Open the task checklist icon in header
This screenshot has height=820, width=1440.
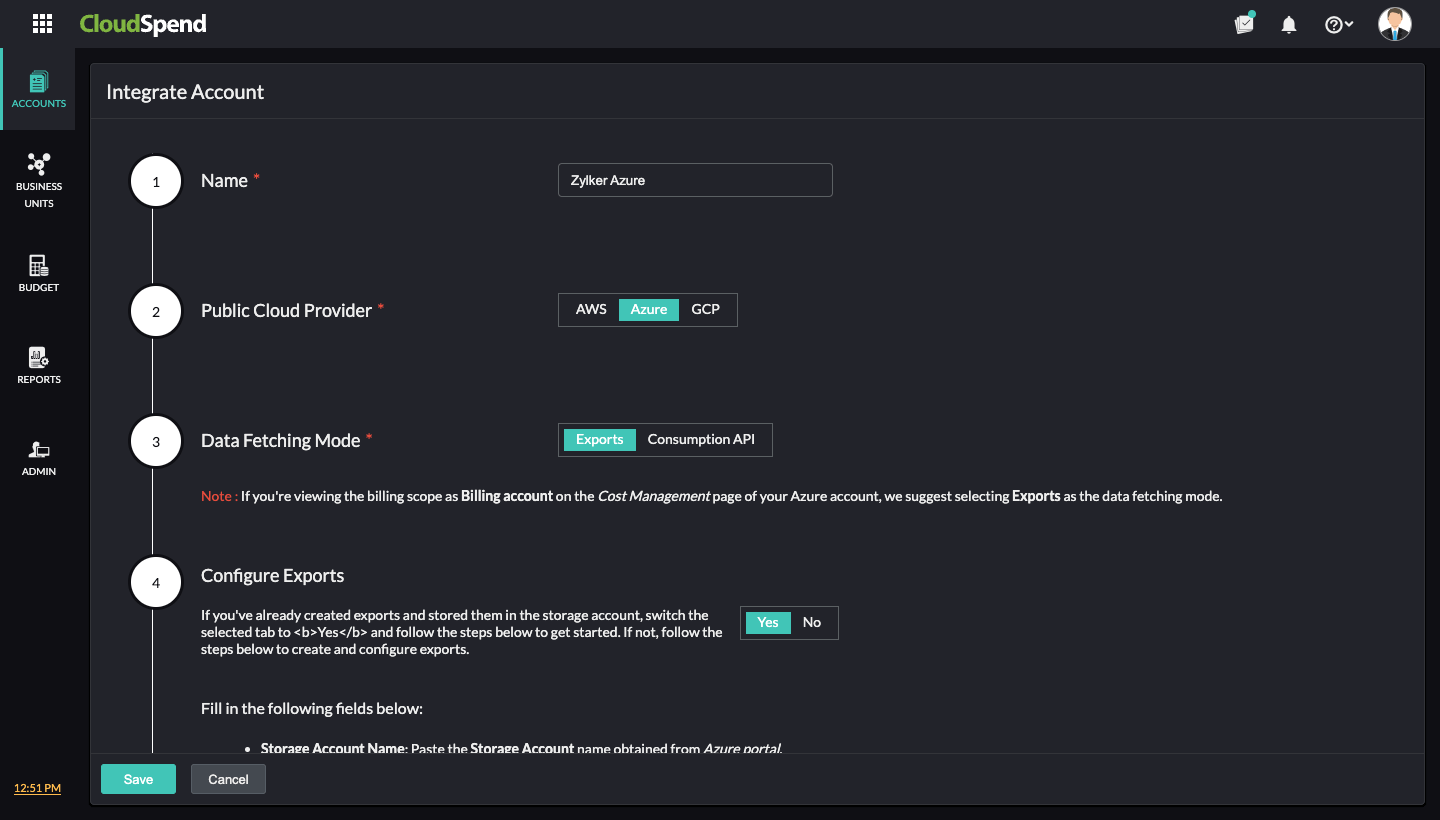tap(1244, 24)
